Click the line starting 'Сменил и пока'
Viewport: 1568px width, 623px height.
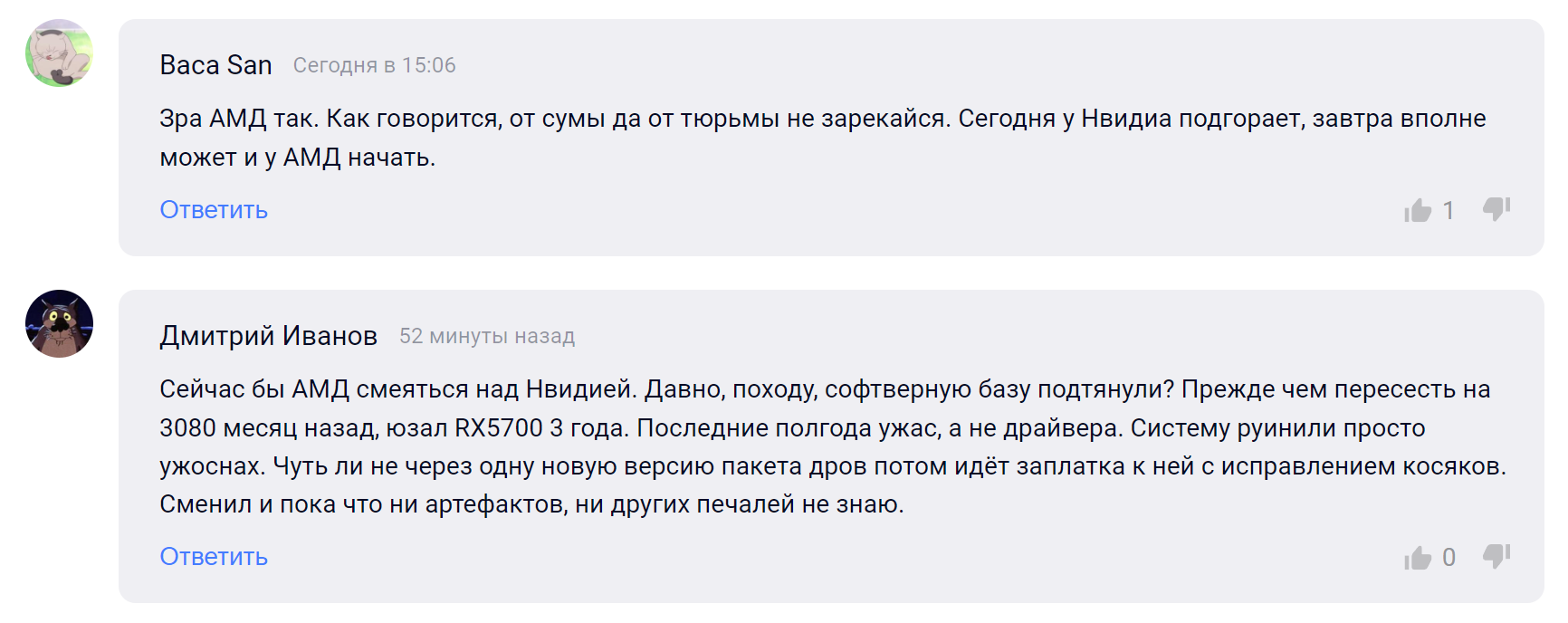(x=531, y=504)
